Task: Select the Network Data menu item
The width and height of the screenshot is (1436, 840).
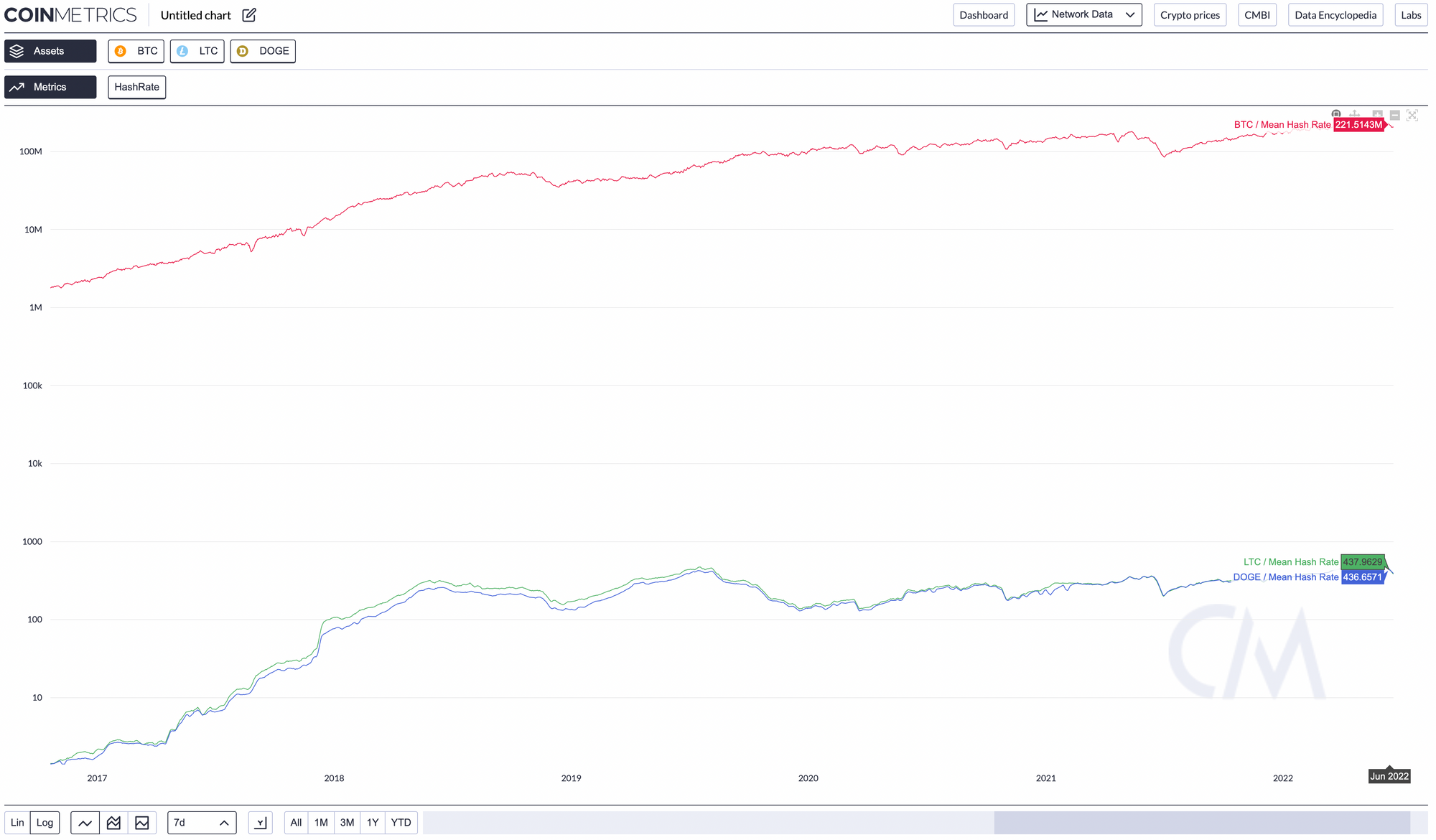Action: [1084, 14]
